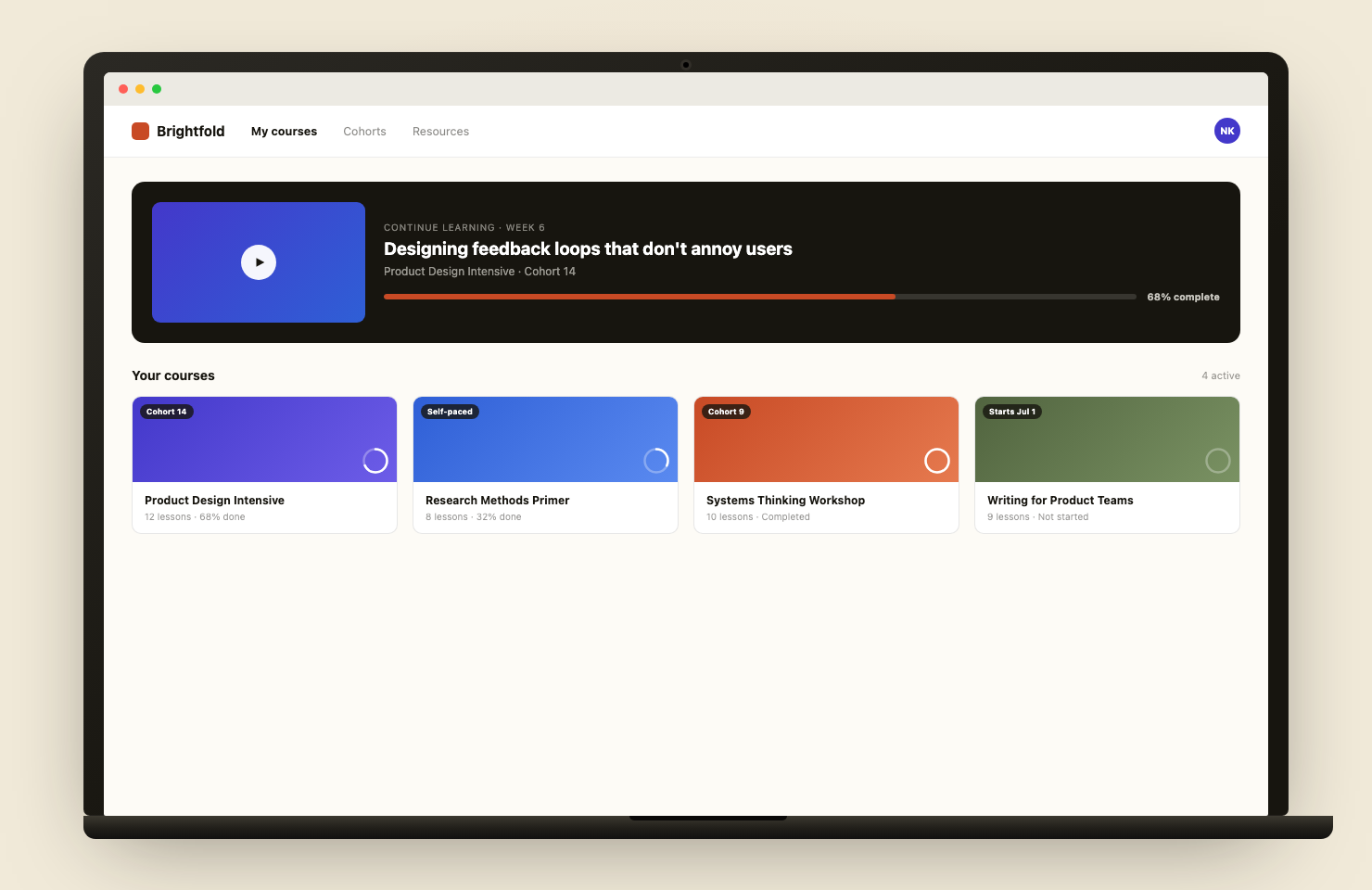Click the Product Design Intensive progress ring
Viewport: 1372px width, 890px height.
point(375,461)
